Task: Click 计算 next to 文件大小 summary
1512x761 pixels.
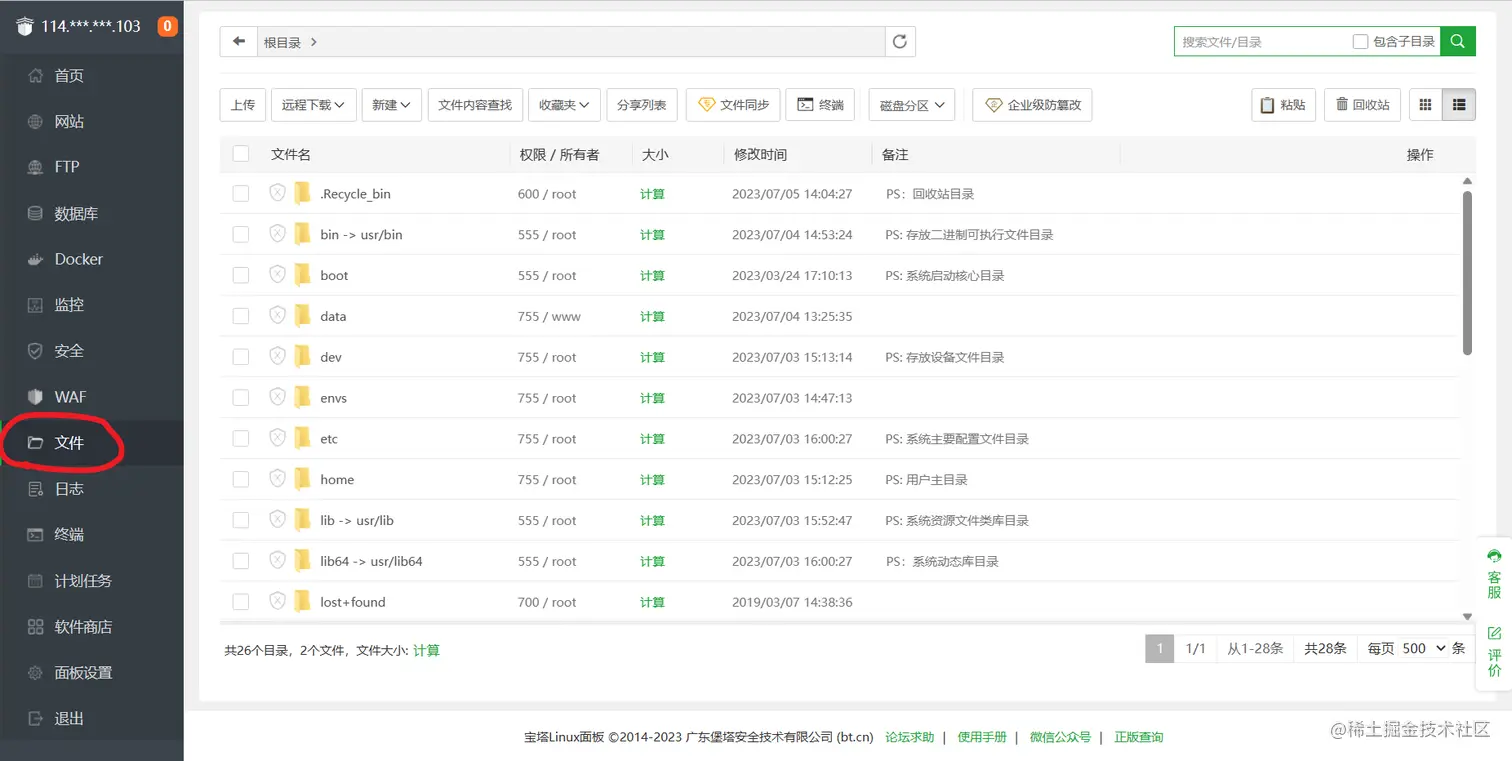Action: [x=427, y=650]
